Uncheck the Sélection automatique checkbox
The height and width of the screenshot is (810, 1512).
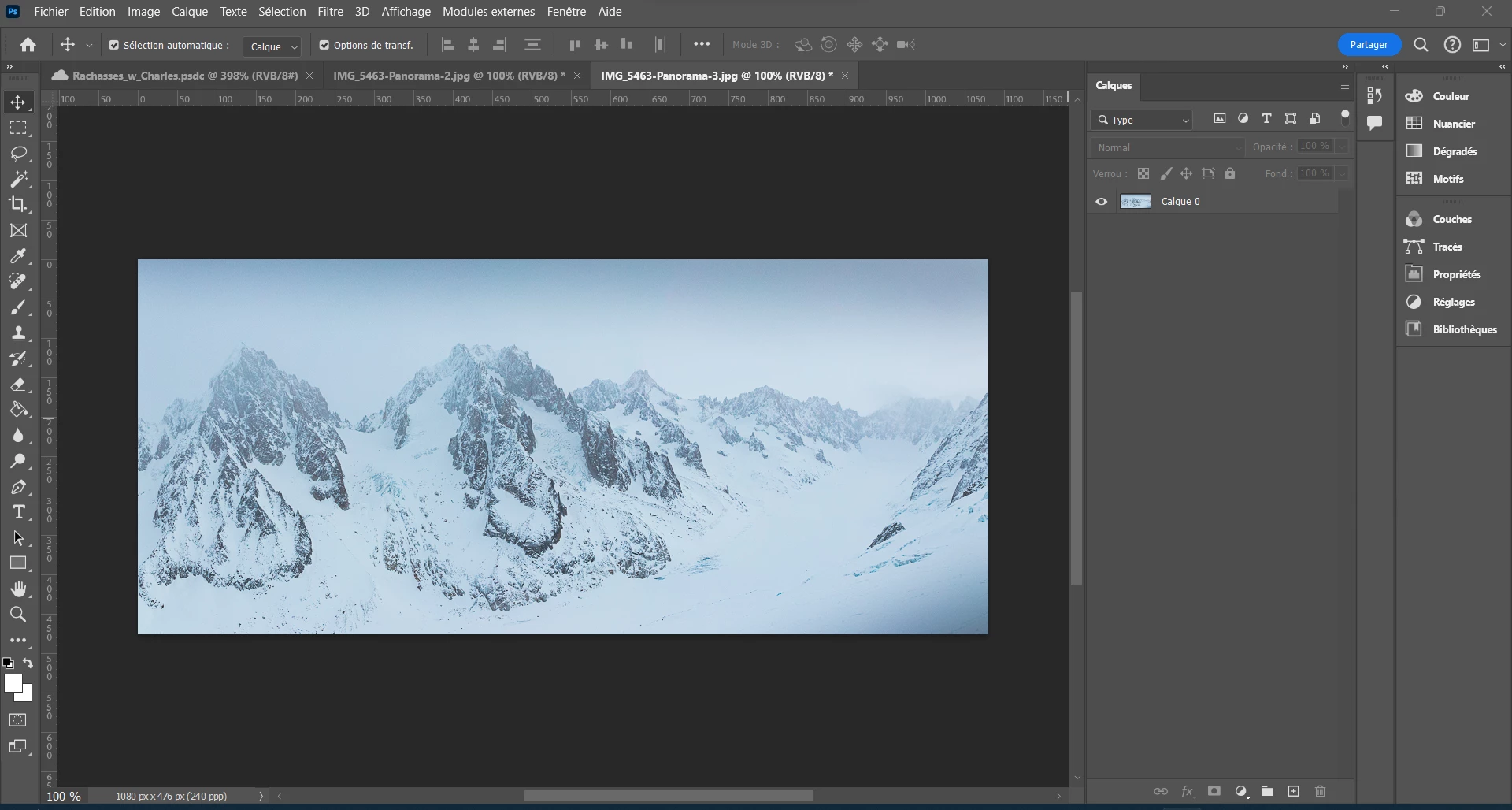pos(114,46)
